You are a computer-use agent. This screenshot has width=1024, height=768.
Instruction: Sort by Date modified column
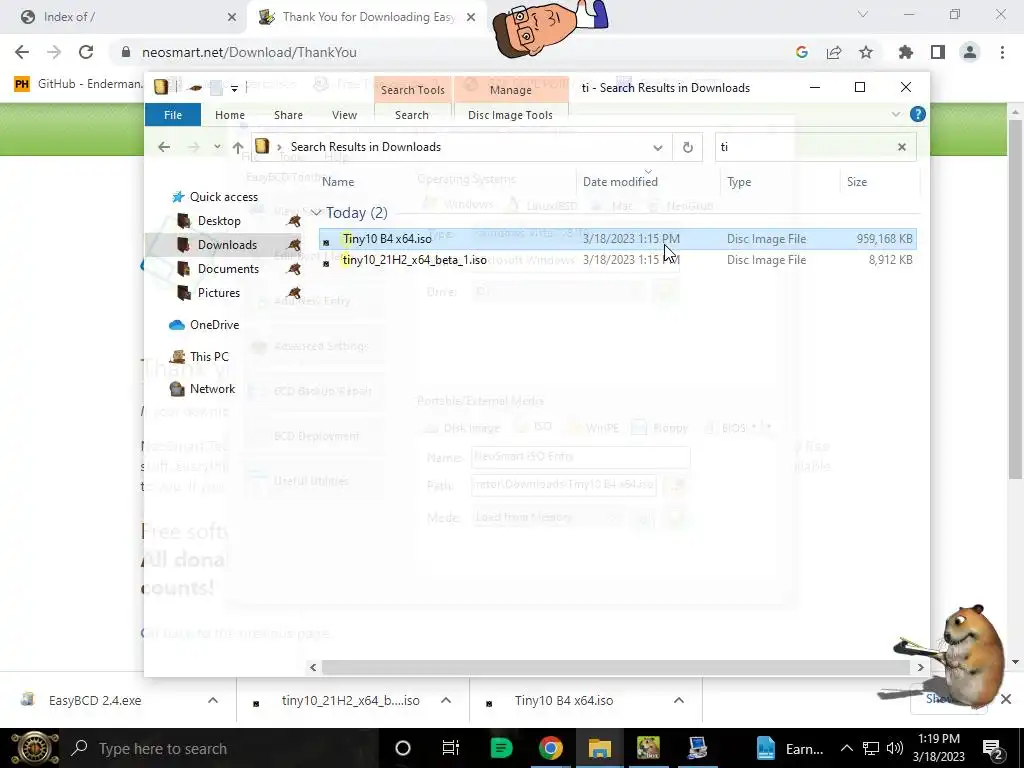[620, 182]
